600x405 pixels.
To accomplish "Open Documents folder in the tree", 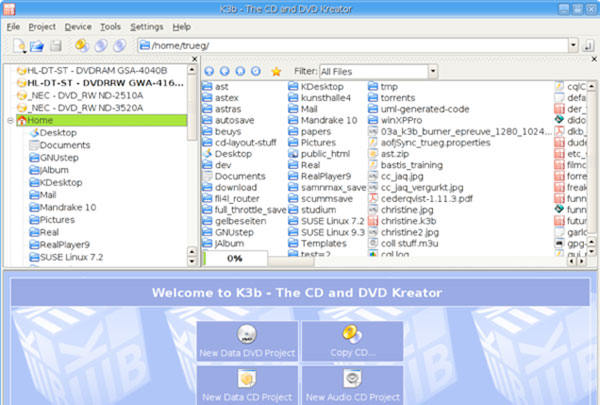I will [x=60, y=145].
